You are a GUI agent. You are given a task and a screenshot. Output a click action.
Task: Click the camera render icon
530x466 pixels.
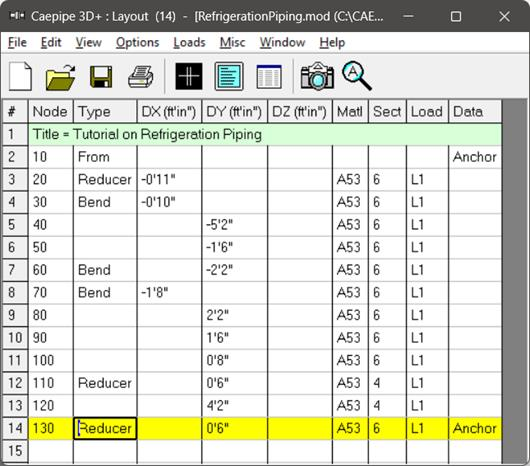tap(317, 76)
